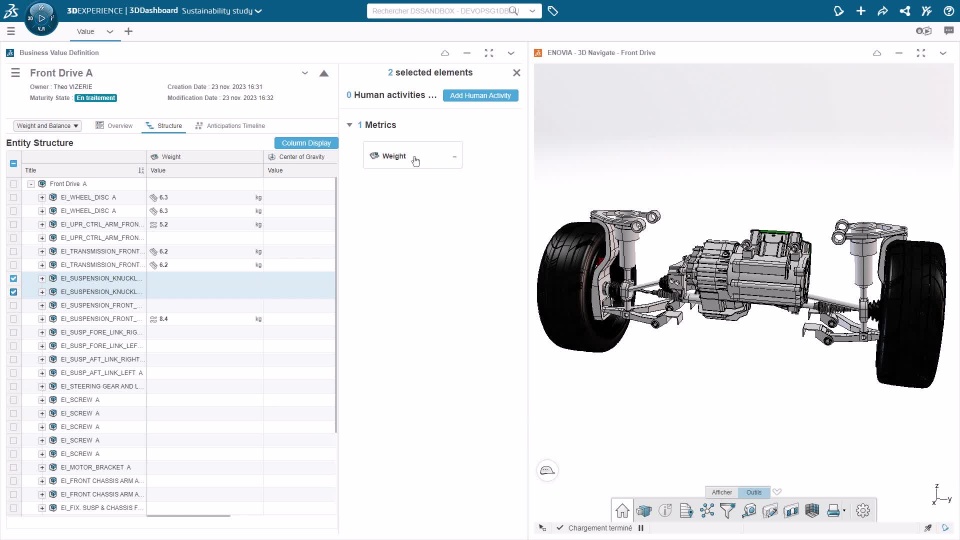Click the 3D view home icon
This screenshot has height=540, width=960.
[x=623, y=511]
